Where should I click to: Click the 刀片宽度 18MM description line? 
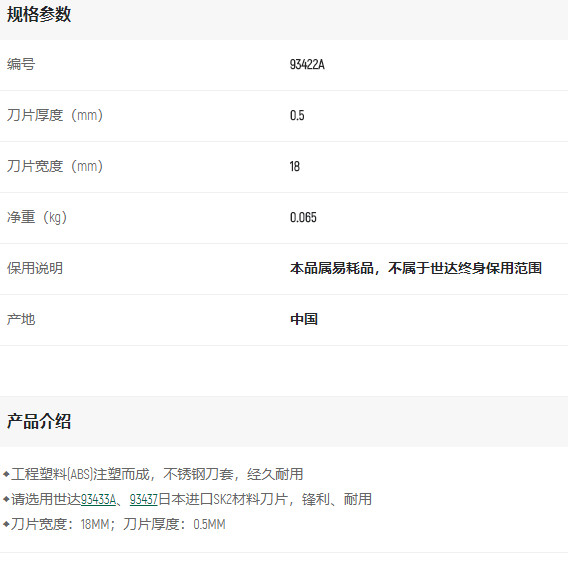[114, 524]
